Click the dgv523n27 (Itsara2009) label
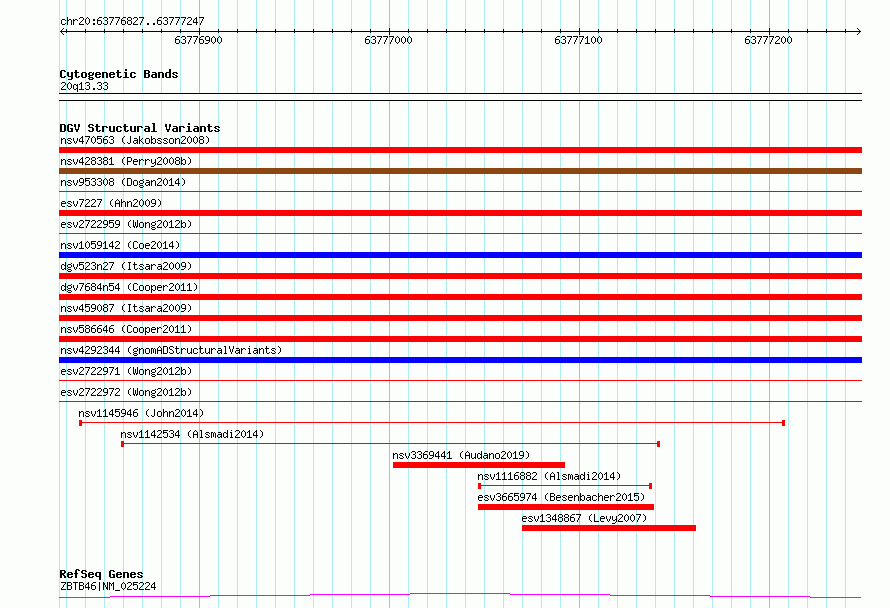The height and width of the screenshot is (608, 890). 126,266
